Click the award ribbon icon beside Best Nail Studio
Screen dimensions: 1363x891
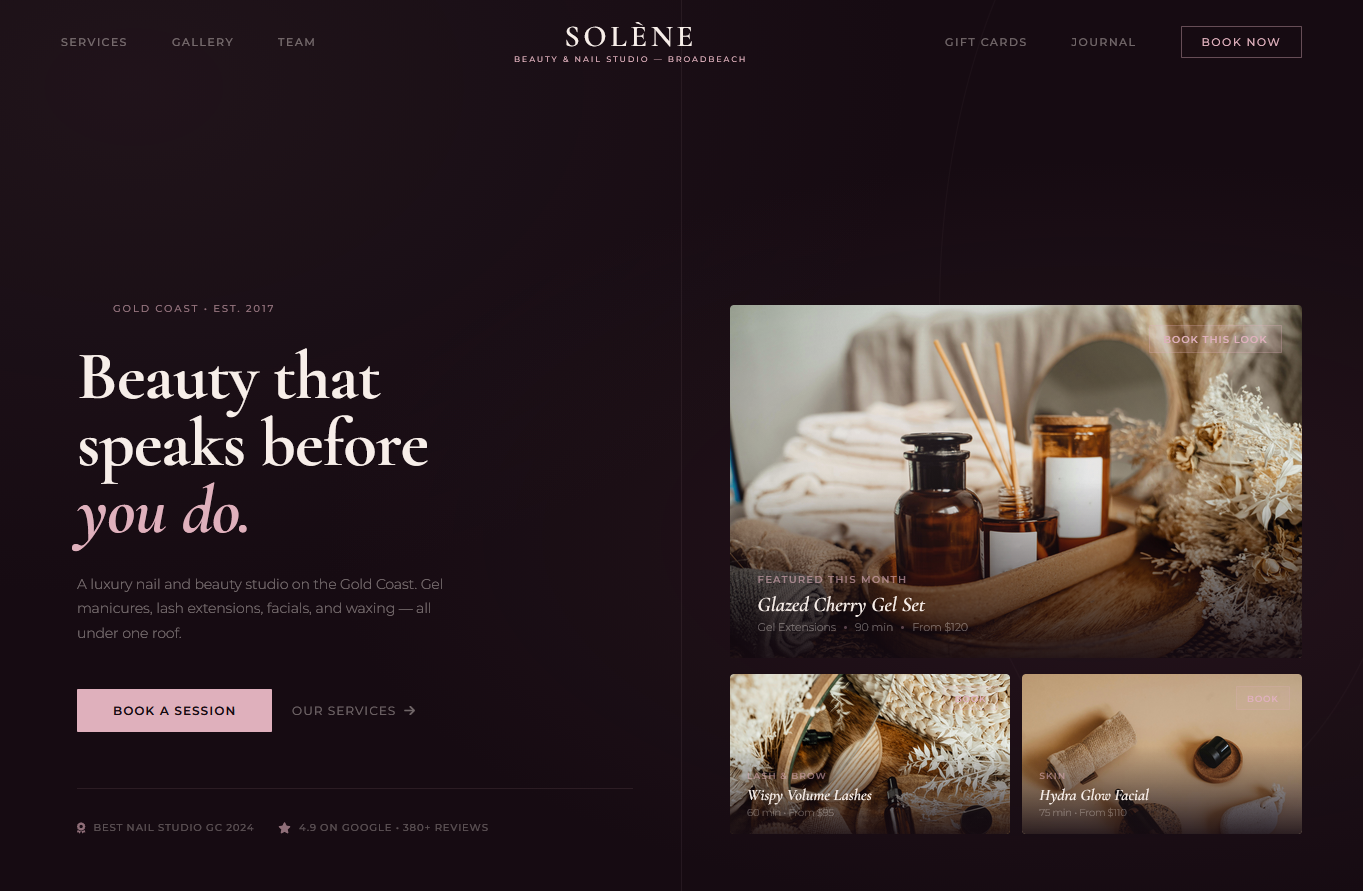[x=81, y=828]
